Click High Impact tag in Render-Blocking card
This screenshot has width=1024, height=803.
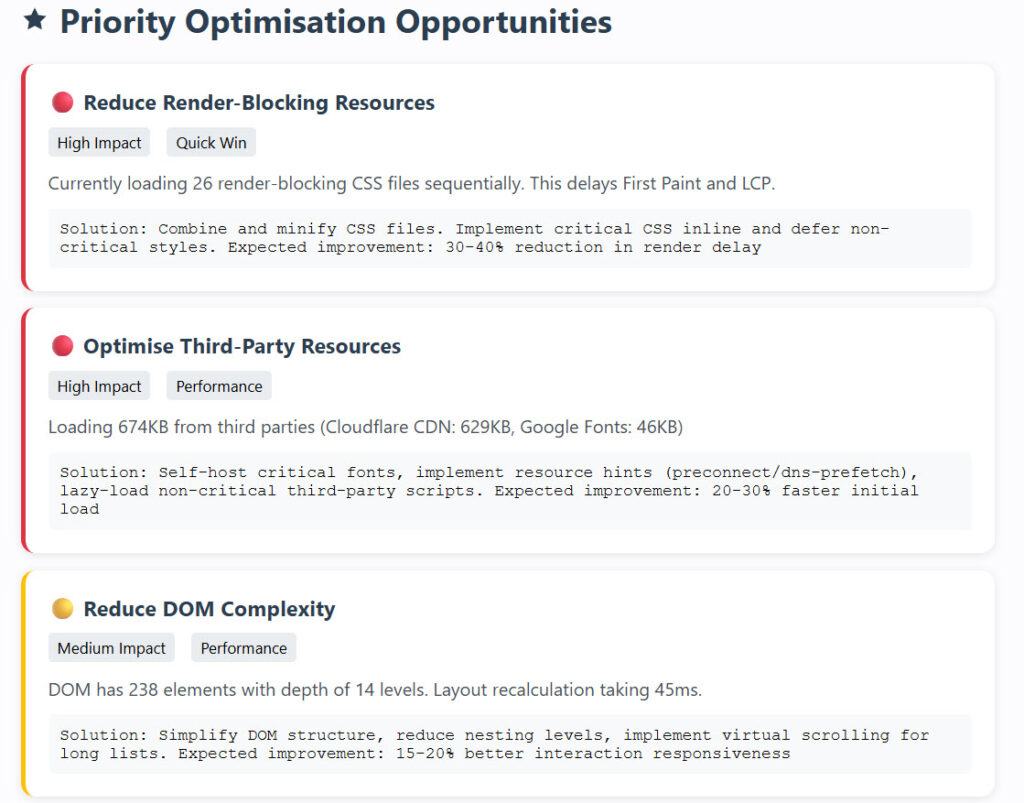pyautogui.click(x=99, y=143)
